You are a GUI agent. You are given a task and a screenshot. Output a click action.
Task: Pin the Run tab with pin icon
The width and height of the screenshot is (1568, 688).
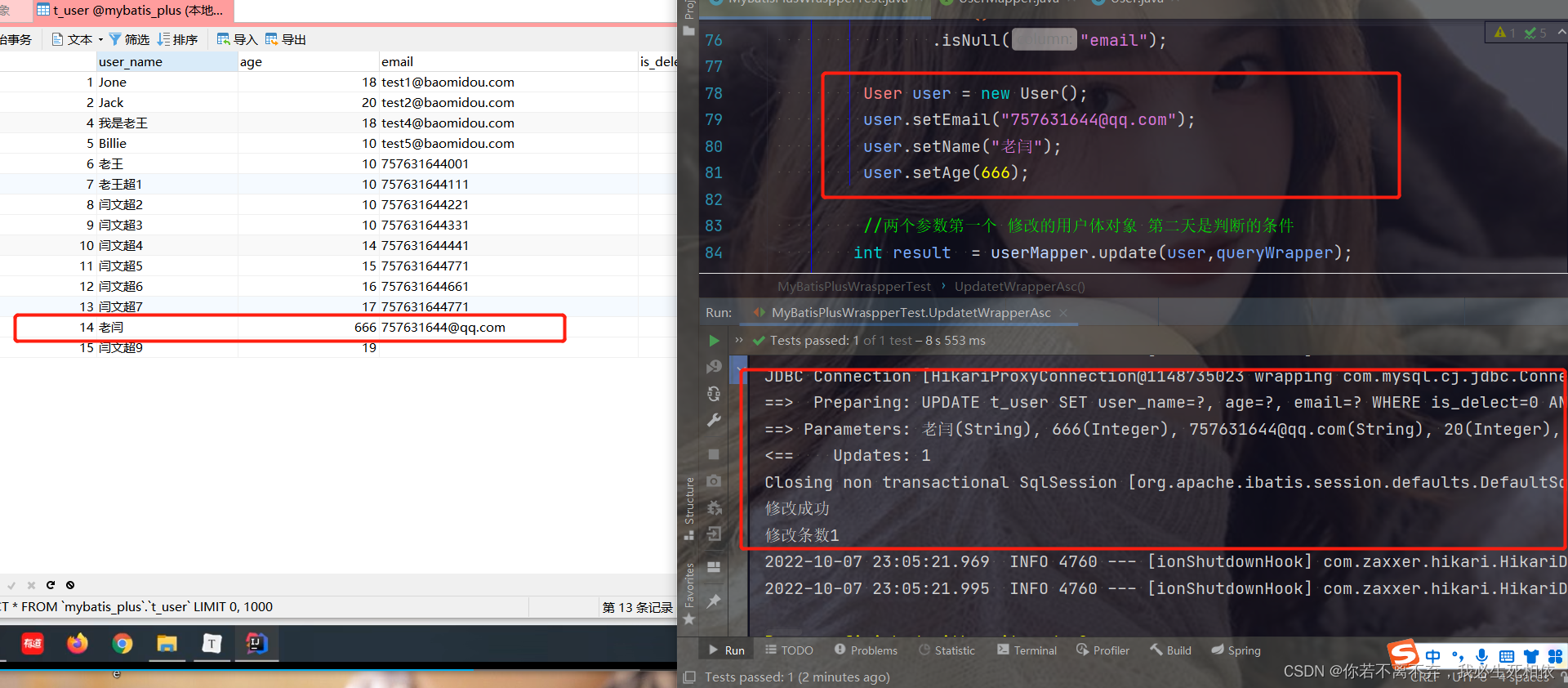(714, 601)
